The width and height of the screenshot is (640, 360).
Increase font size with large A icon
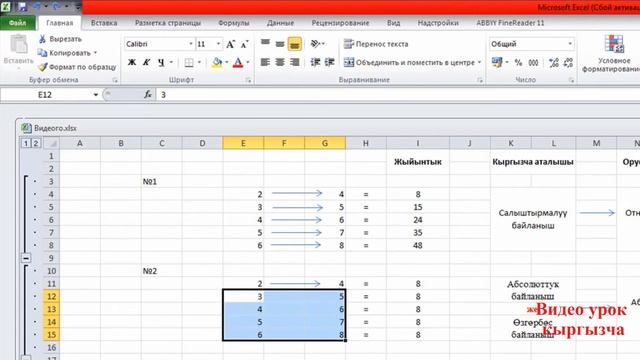click(230, 44)
